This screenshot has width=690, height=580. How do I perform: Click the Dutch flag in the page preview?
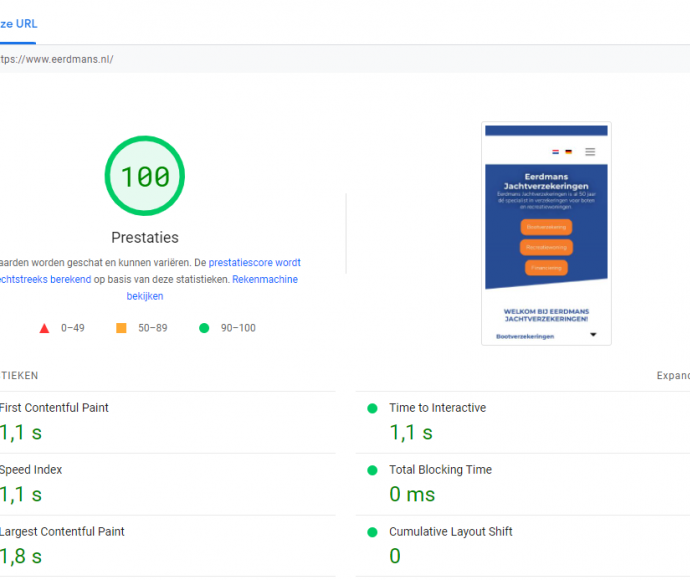(554, 152)
